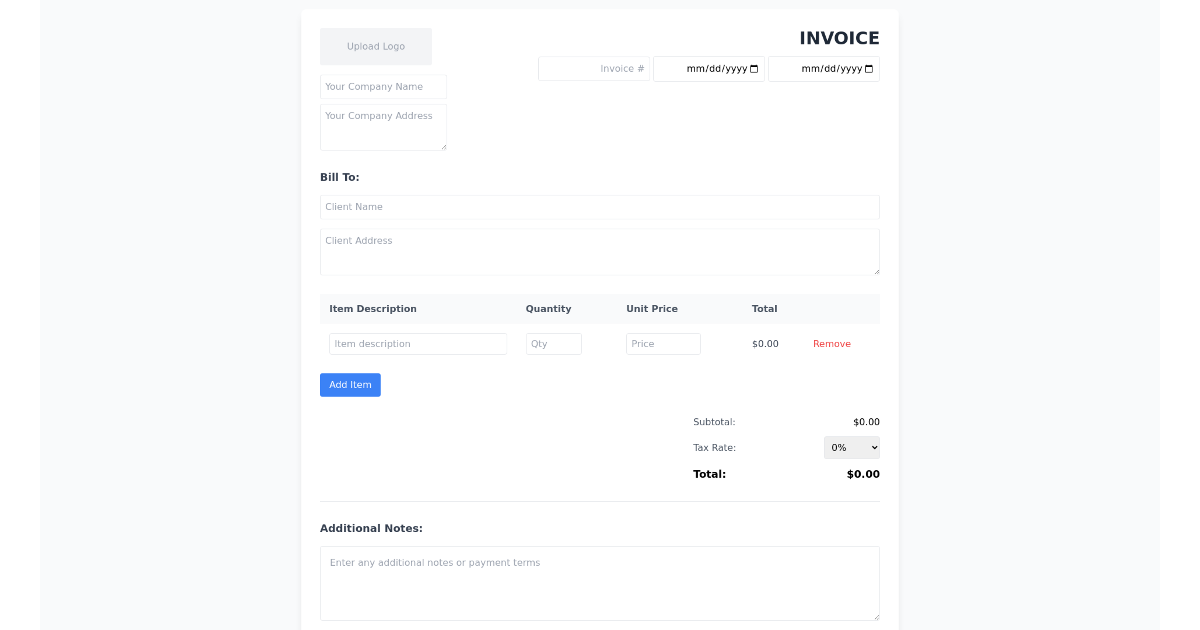Screen dimensions: 1200x630
Task: Click the Client Address resize handle
Action: click(x=875, y=270)
